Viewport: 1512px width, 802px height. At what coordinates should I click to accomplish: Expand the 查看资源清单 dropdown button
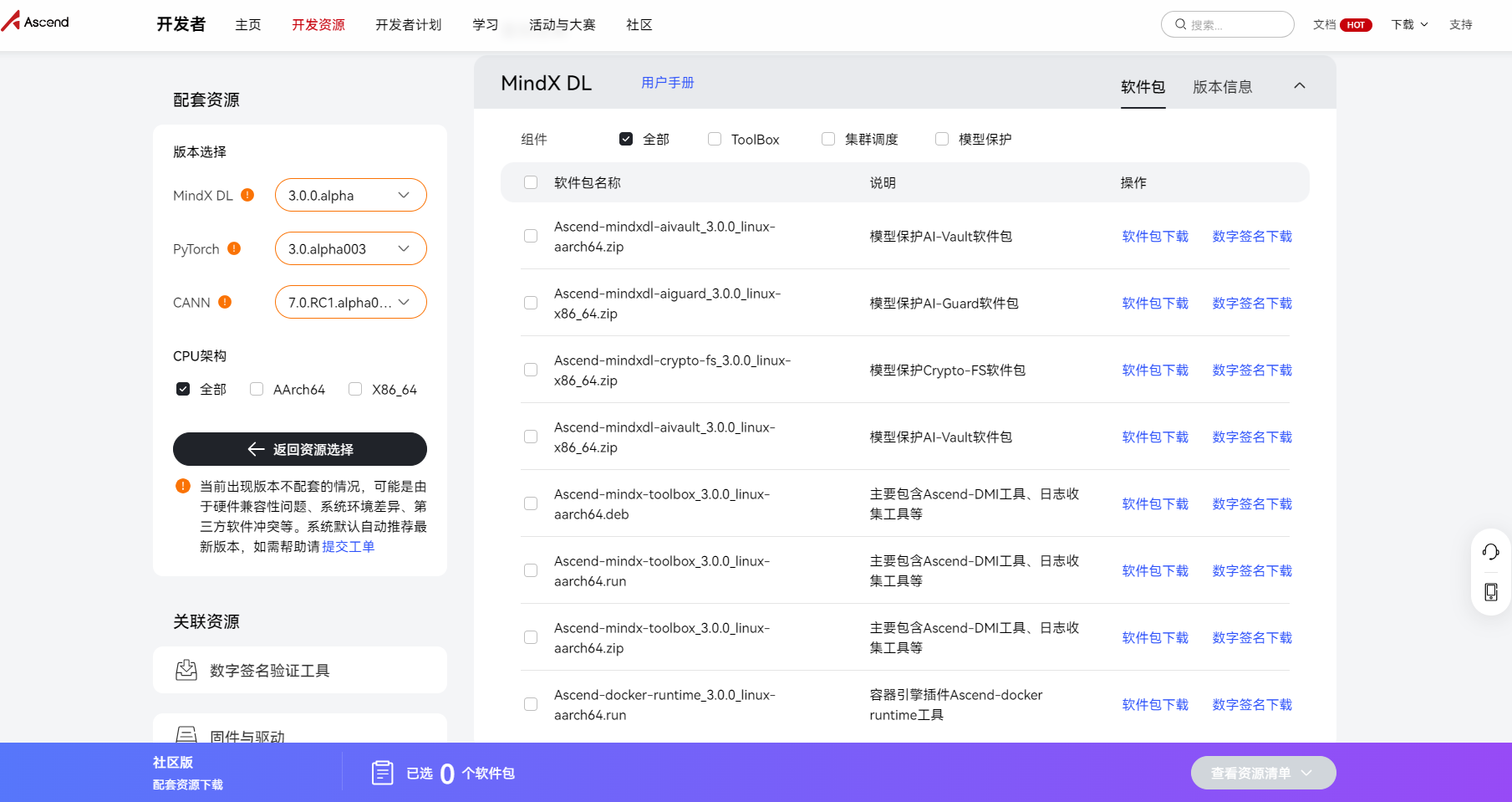1263,773
